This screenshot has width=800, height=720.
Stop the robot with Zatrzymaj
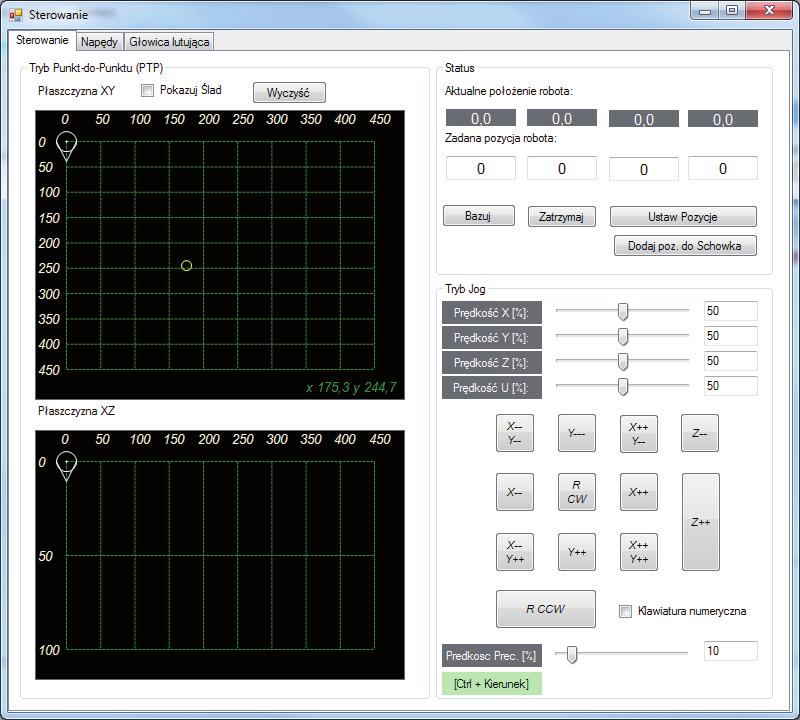[561, 216]
